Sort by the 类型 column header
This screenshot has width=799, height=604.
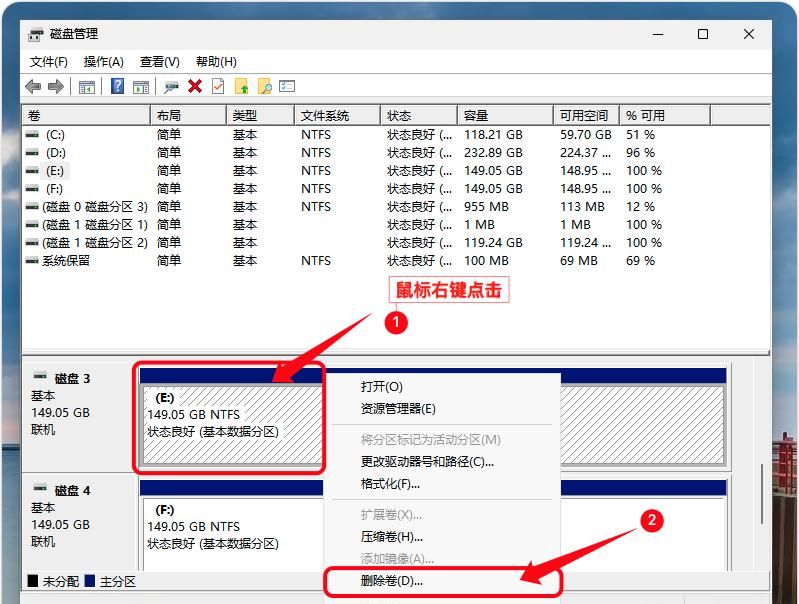pyautogui.click(x=260, y=116)
